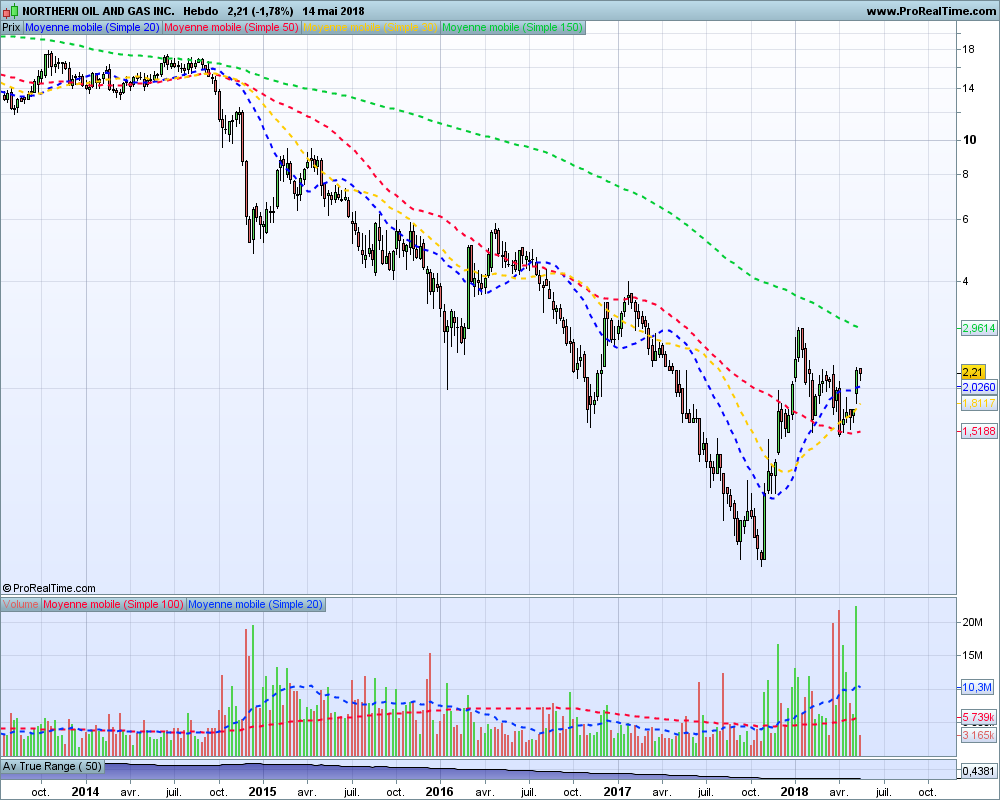Viewport: 1000px width, 800px height.
Task: Click the candlestick chart icon beside the title
Action: click(x=11, y=11)
